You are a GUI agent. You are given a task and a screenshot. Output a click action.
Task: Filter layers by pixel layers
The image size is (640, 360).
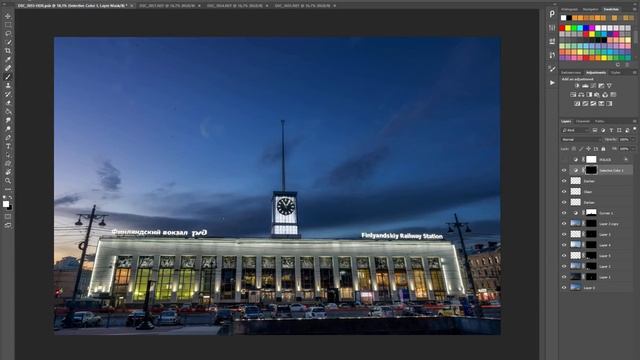(x=595, y=130)
